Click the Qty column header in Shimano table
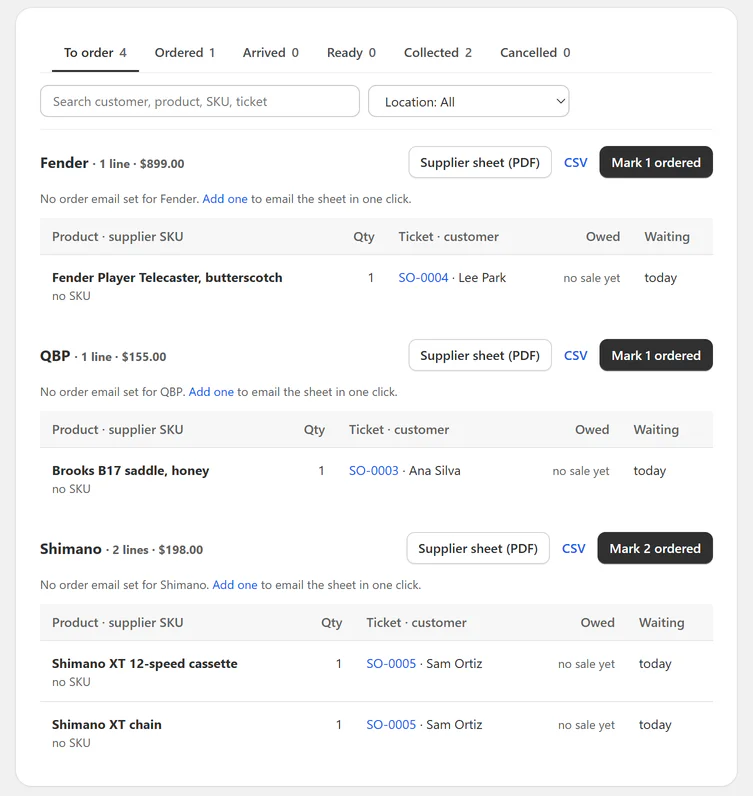The height and width of the screenshot is (796, 753). coord(332,623)
